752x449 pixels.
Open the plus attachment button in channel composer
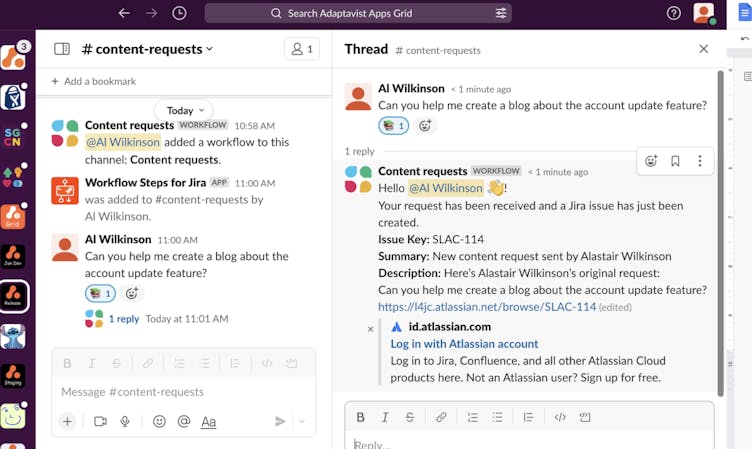tap(68, 421)
